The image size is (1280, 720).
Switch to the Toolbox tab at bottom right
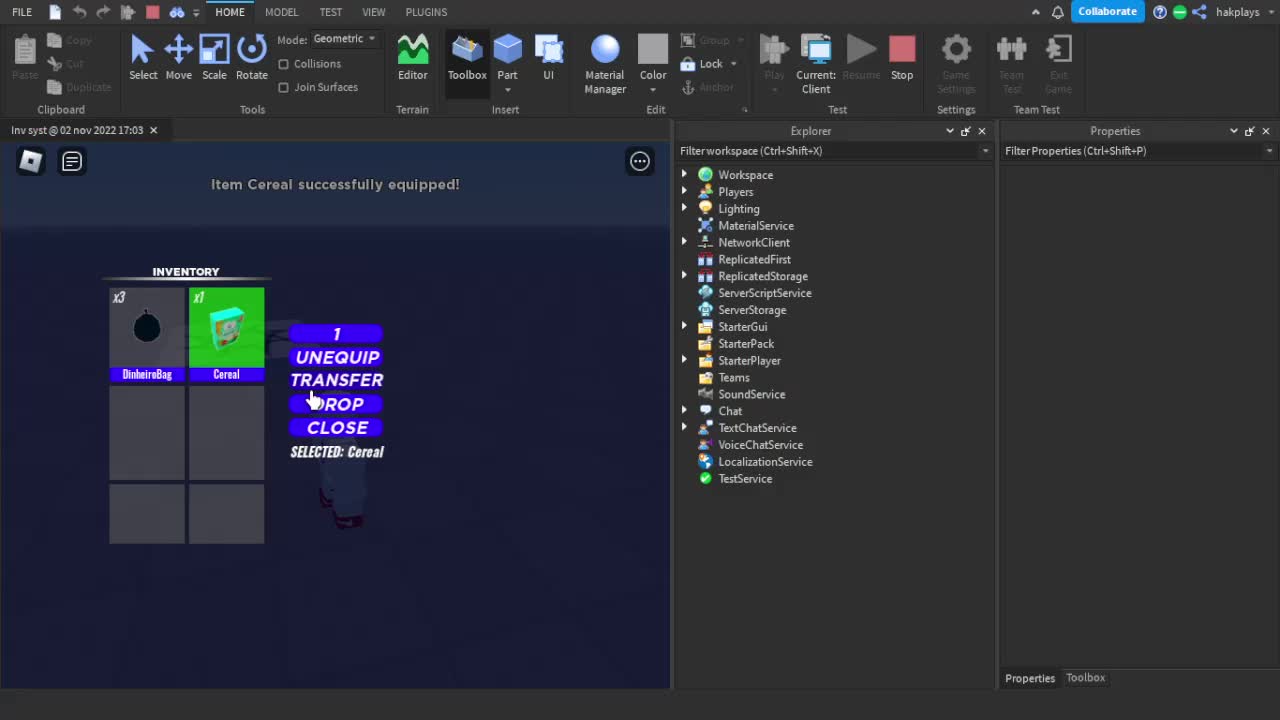click(1085, 677)
